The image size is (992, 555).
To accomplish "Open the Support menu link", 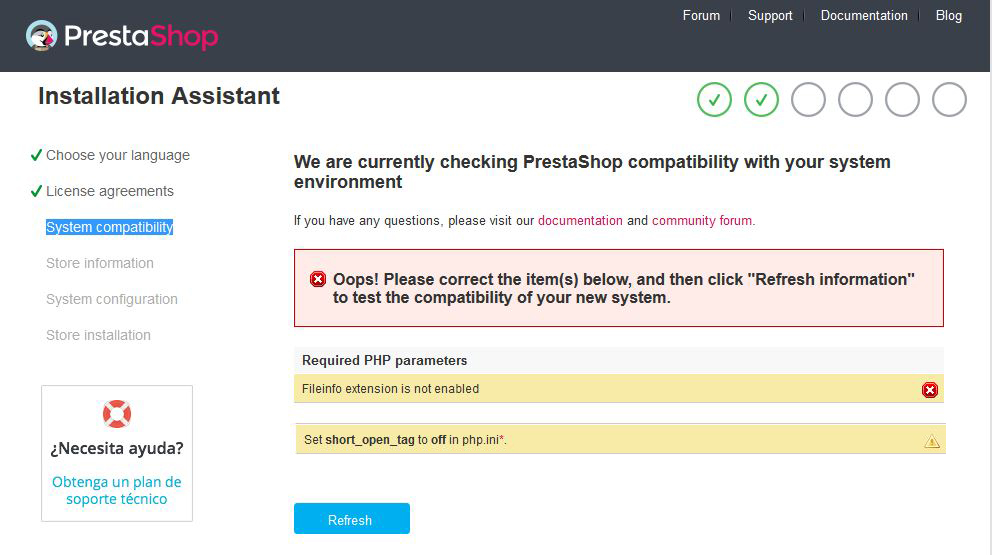I will pos(770,15).
